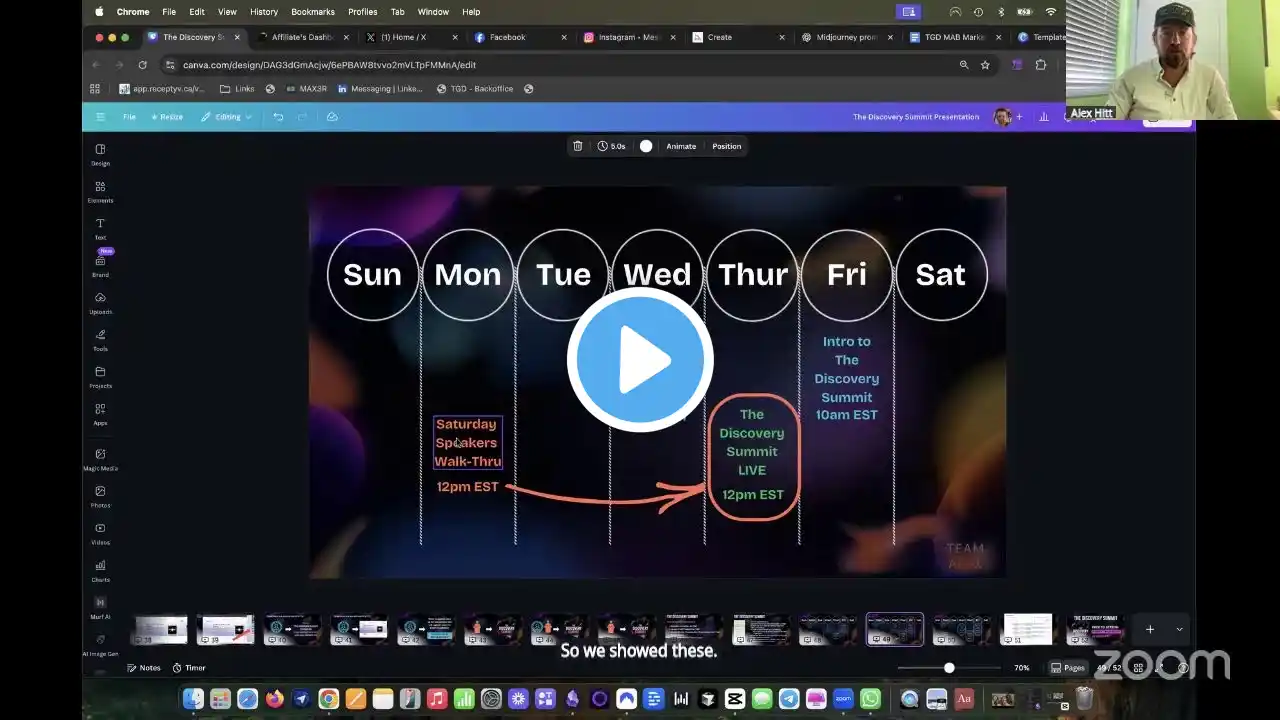Delete the page using the trash icon
The height and width of the screenshot is (720, 1280).
tap(578, 146)
